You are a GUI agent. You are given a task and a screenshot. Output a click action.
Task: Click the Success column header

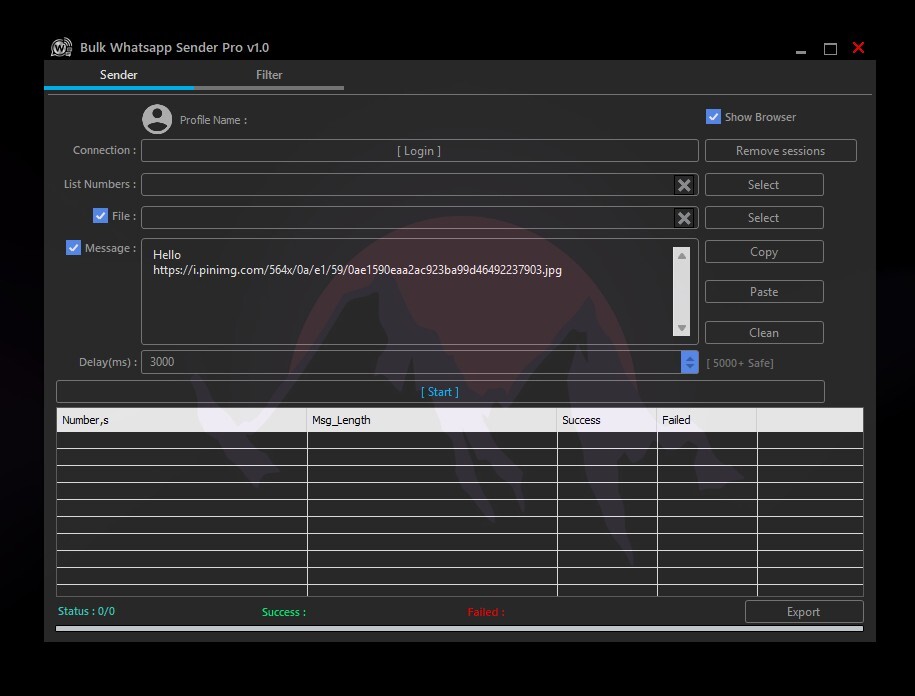pyautogui.click(x=607, y=420)
